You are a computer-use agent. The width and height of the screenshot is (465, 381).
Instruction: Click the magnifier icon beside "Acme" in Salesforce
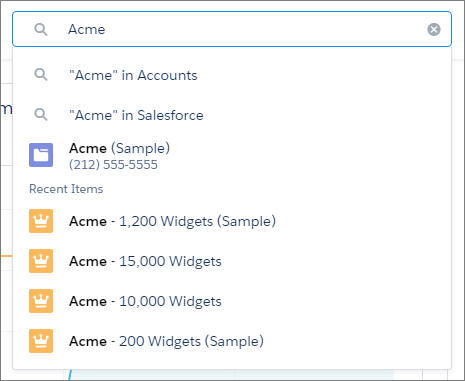tap(41, 115)
